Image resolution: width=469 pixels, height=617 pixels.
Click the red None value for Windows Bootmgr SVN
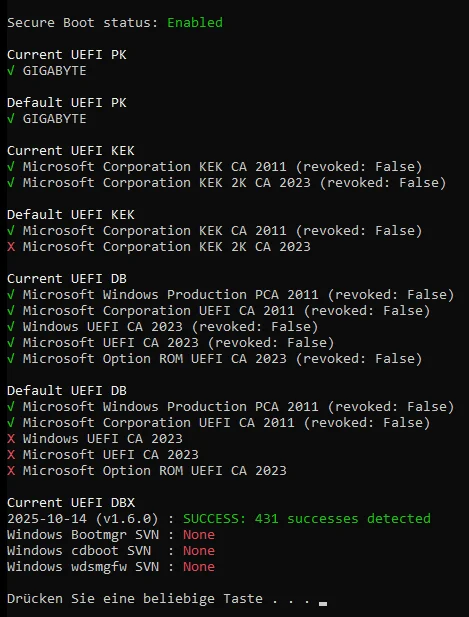[199, 535]
